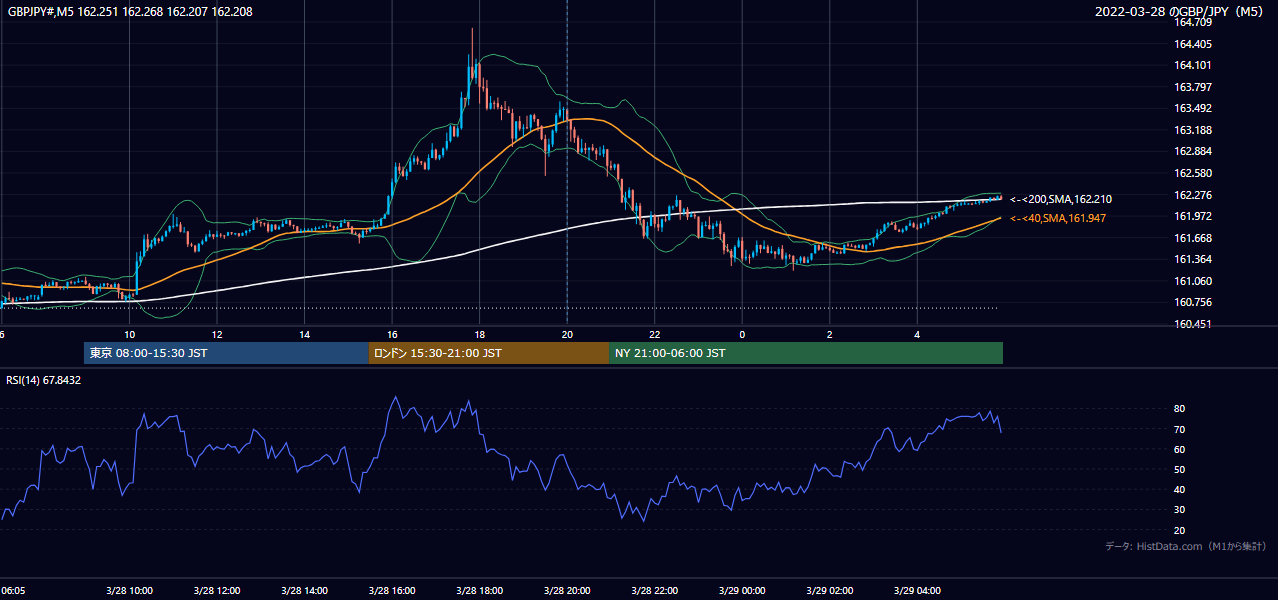Click hour tick 0 under price chart

(x=742, y=334)
